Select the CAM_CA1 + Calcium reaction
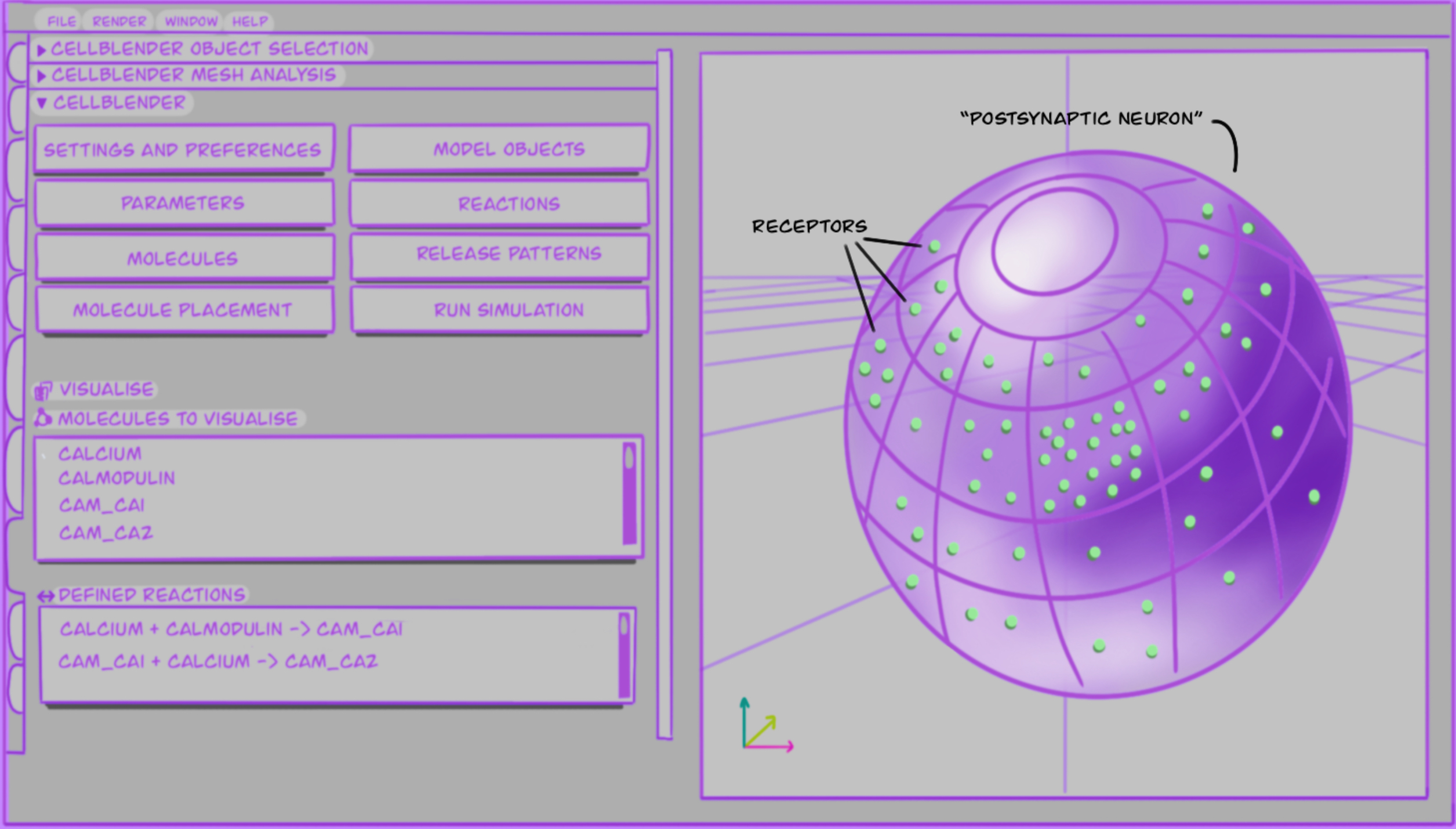 click(218, 662)
